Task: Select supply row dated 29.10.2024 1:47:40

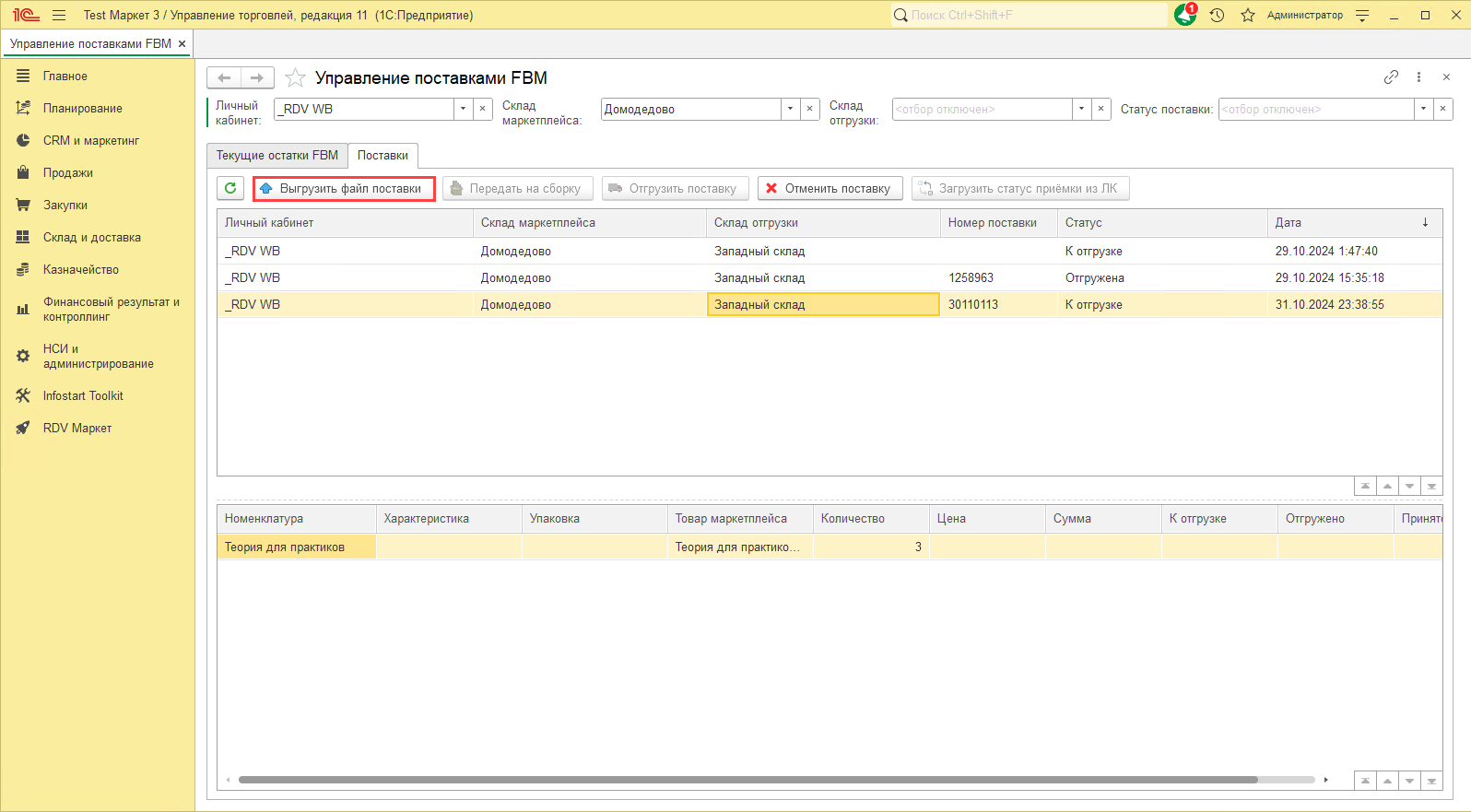Action: [x=830, y=251]
